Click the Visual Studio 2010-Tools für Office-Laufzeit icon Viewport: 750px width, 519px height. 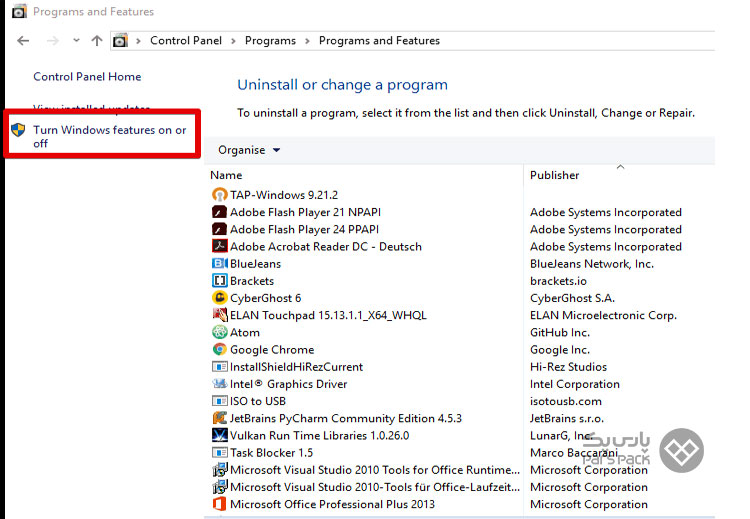click(219, 487)
